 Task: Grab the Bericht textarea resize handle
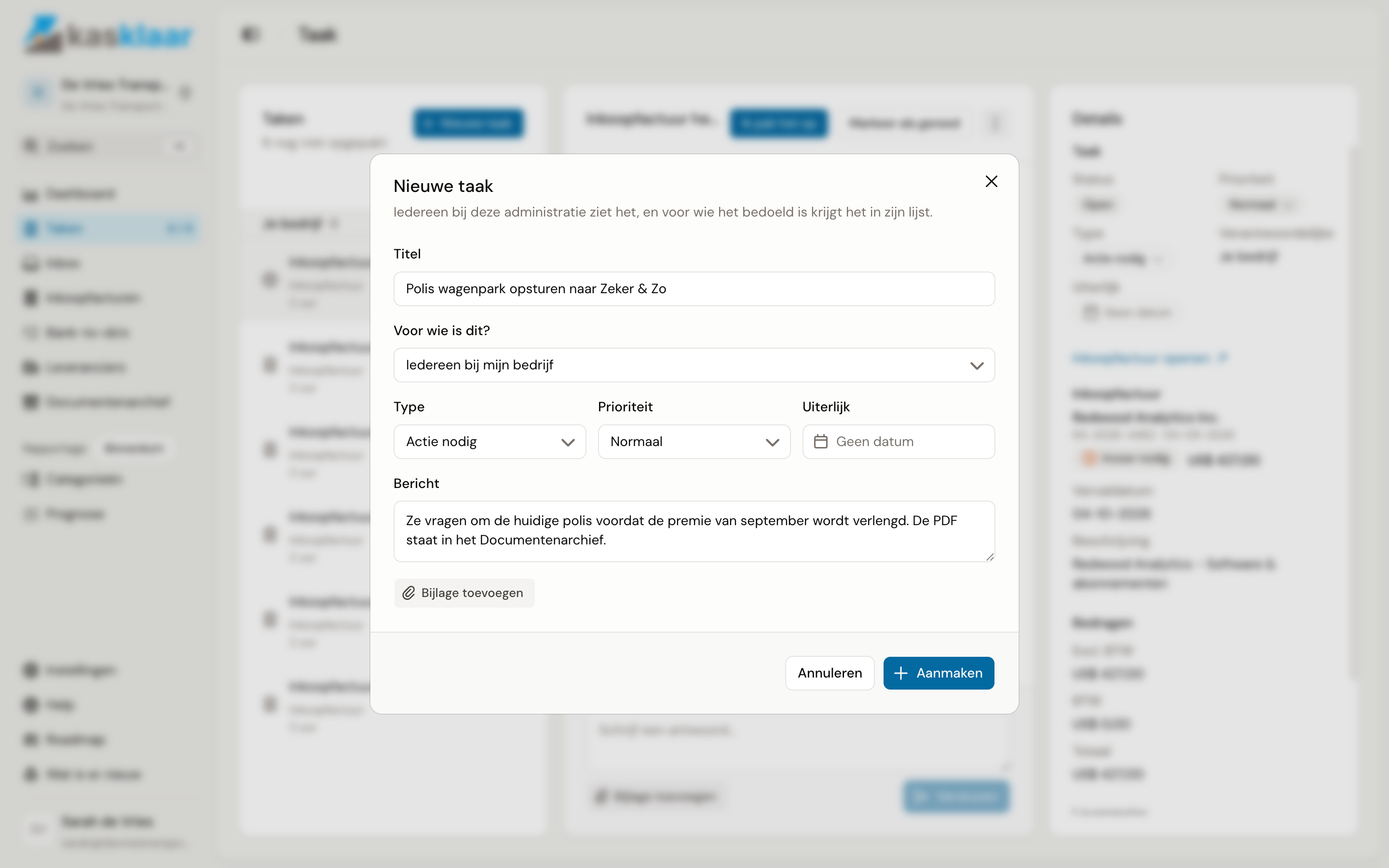tap(990, 556)
